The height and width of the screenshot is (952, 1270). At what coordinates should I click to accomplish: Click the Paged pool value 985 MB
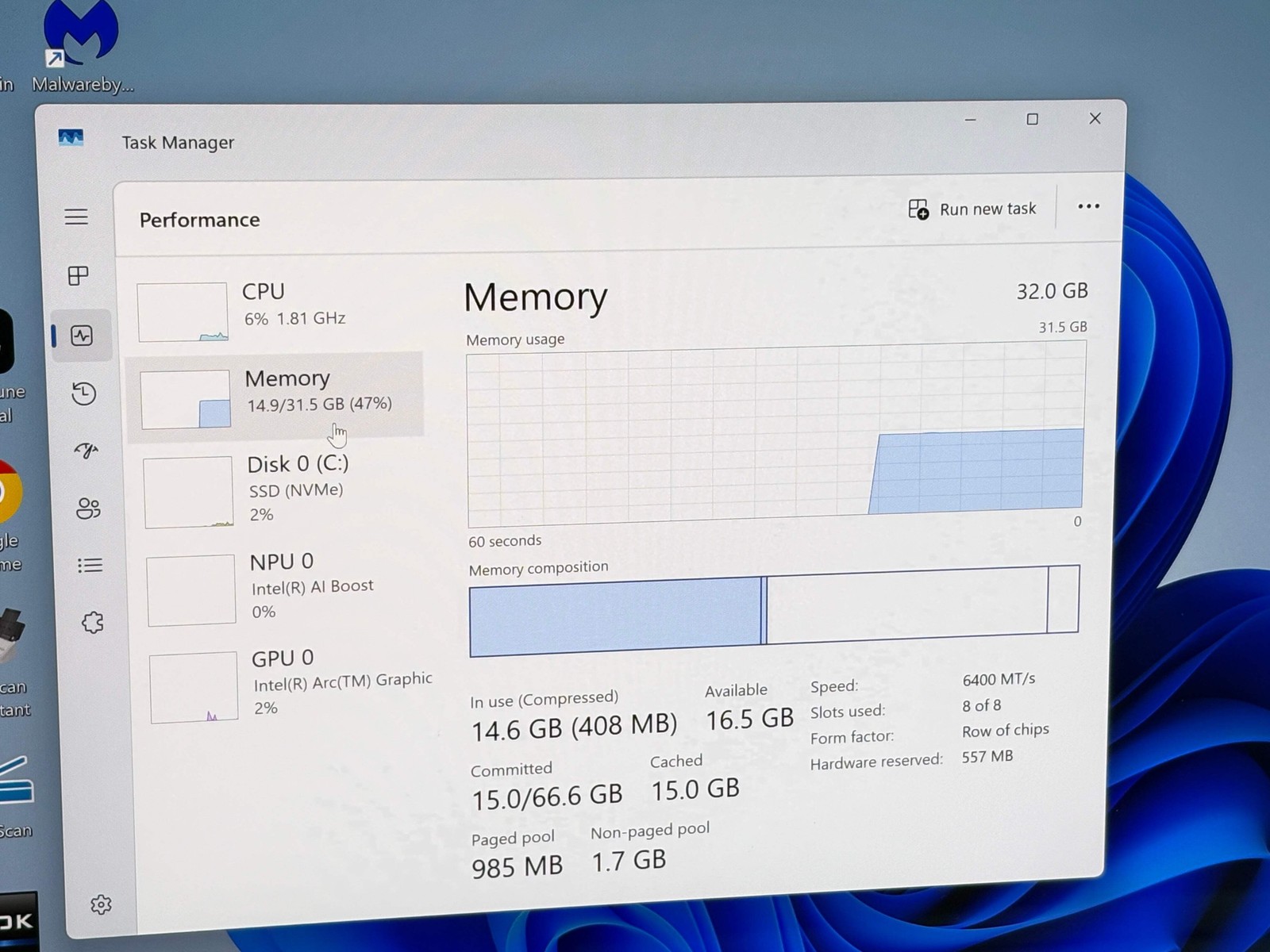tap(517, 866)
